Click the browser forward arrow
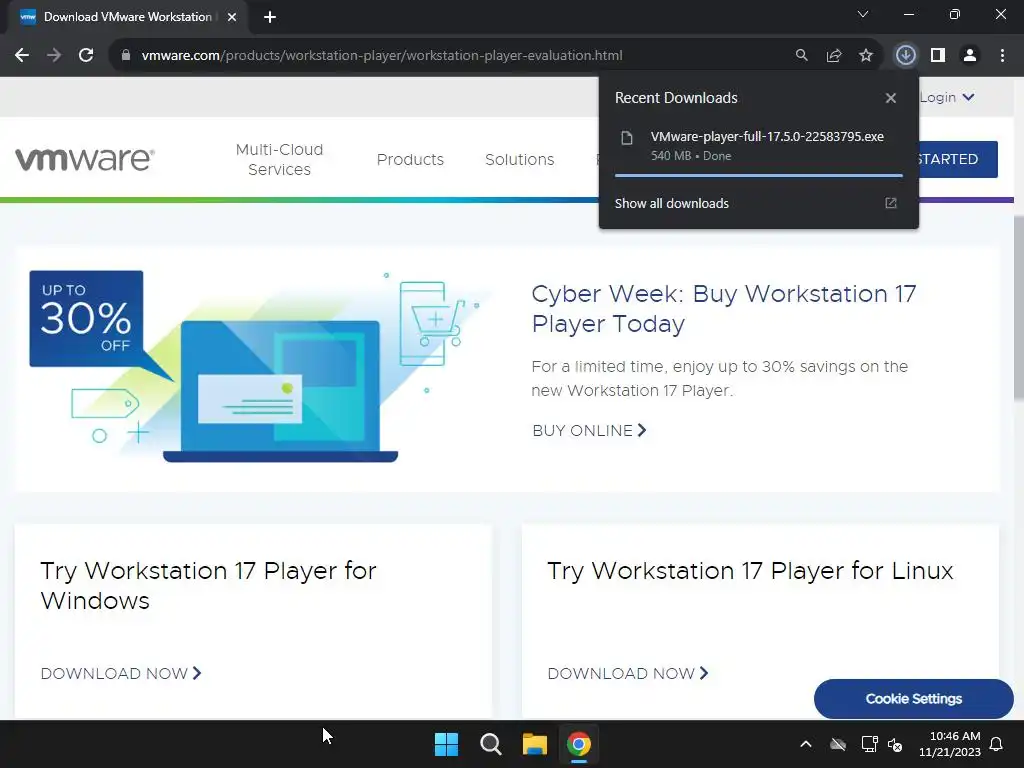The width and height of the screenshot is (1024, 768). (x=54, y=56)
